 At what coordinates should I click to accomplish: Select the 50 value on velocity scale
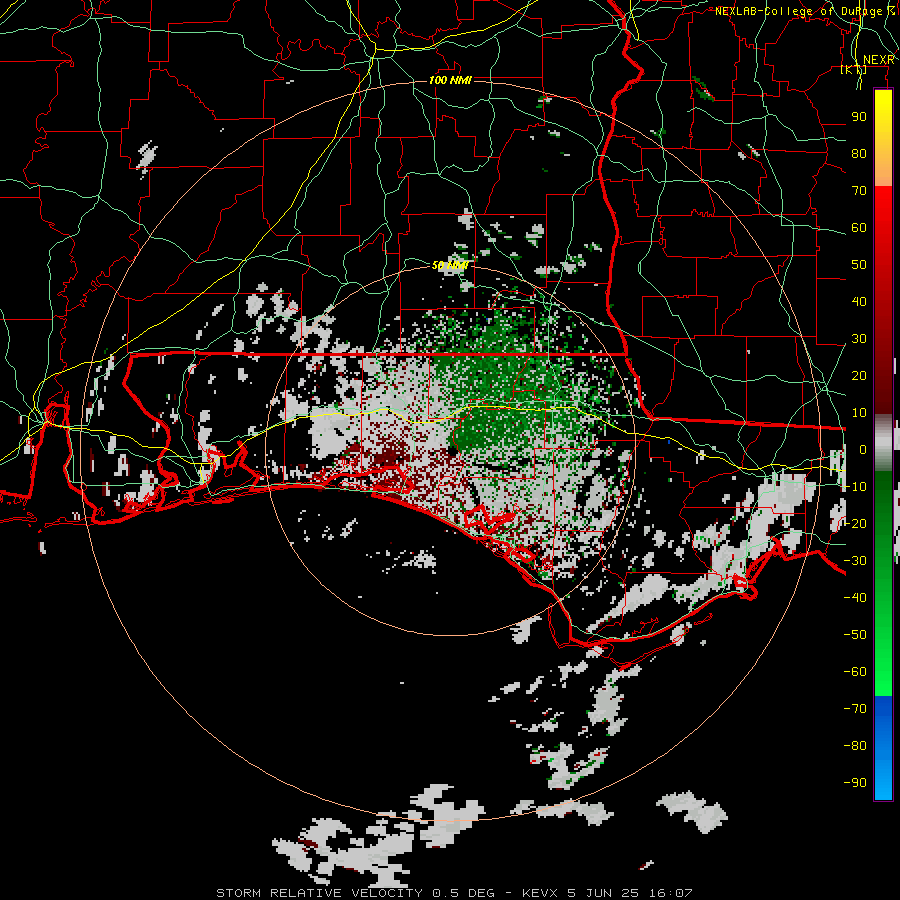[859, 265]
